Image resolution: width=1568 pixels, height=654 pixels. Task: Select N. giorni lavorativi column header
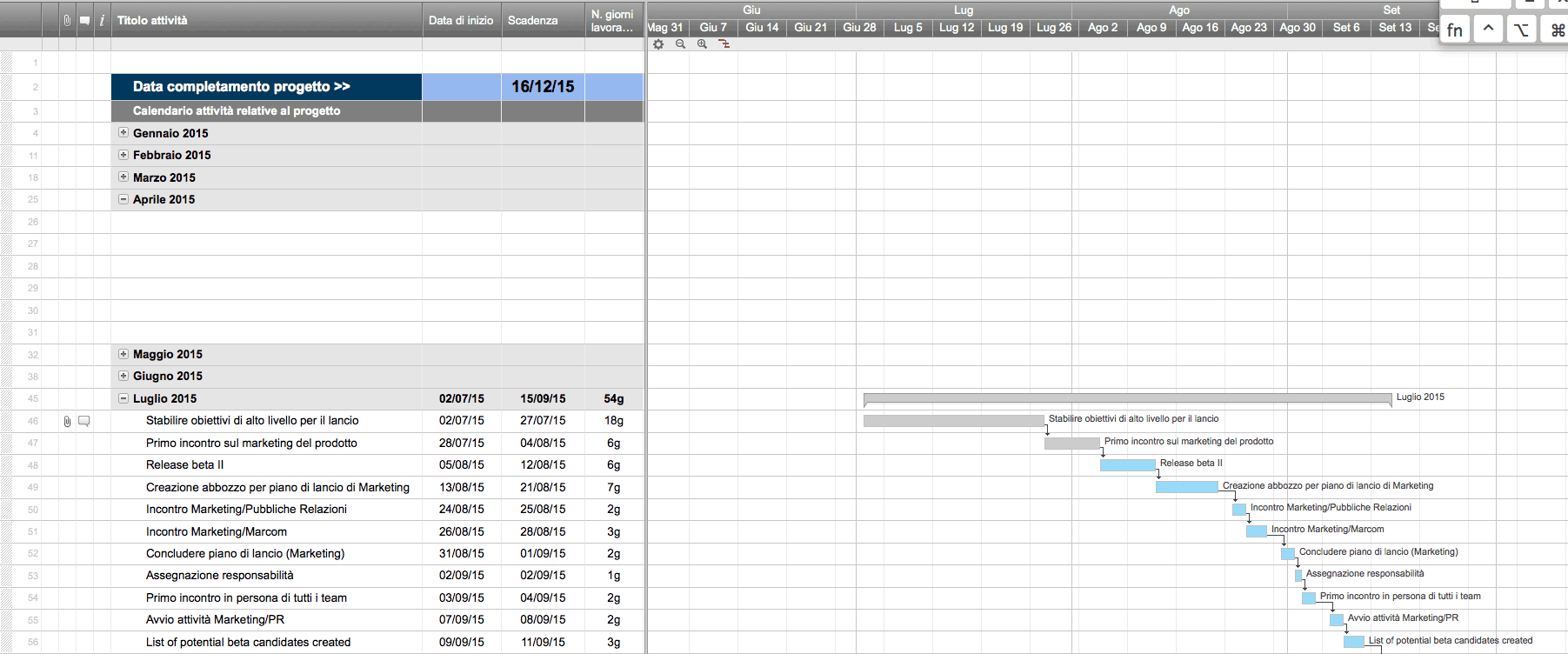coord(614,20)
